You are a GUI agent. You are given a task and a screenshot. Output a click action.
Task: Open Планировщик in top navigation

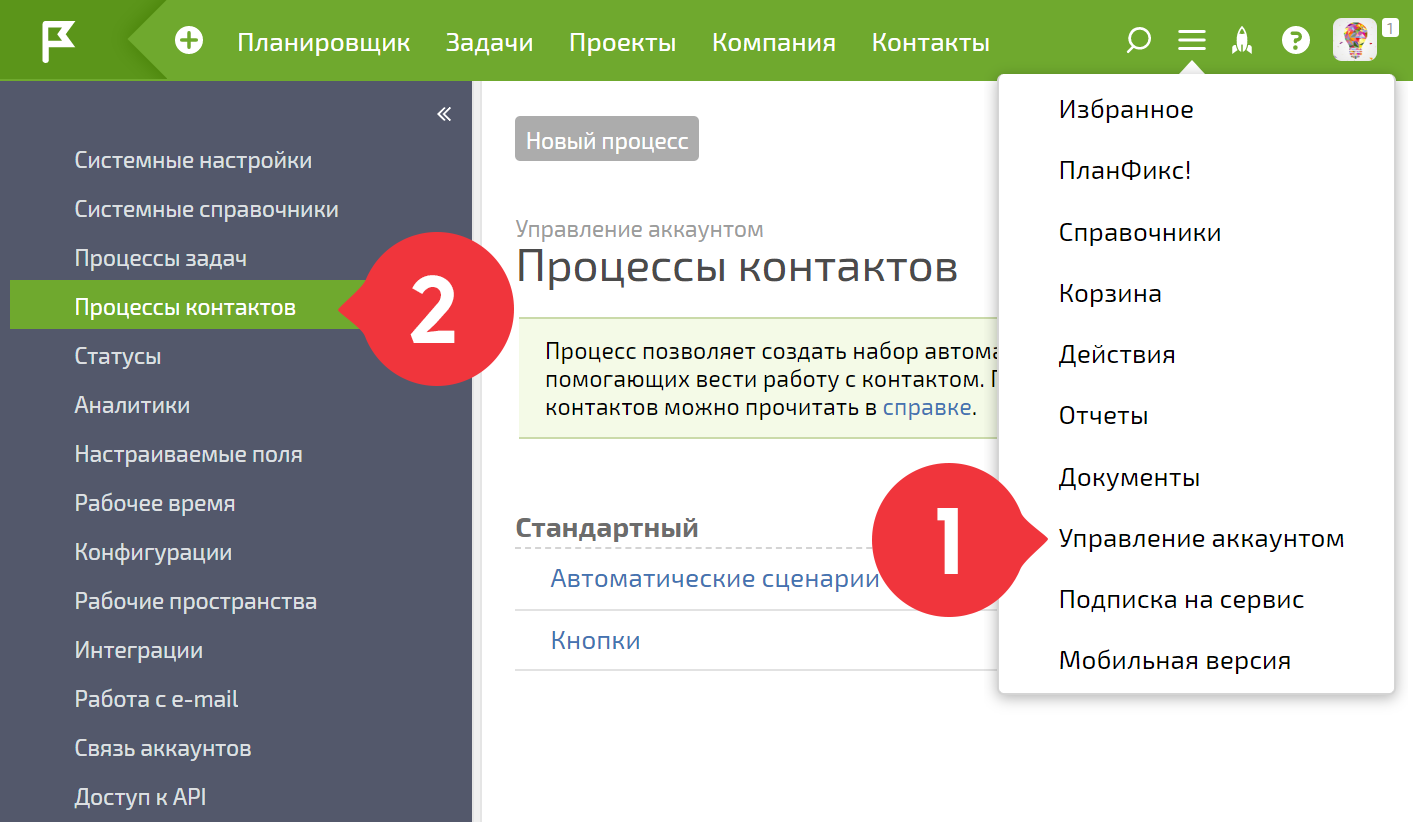coord(324,42)
